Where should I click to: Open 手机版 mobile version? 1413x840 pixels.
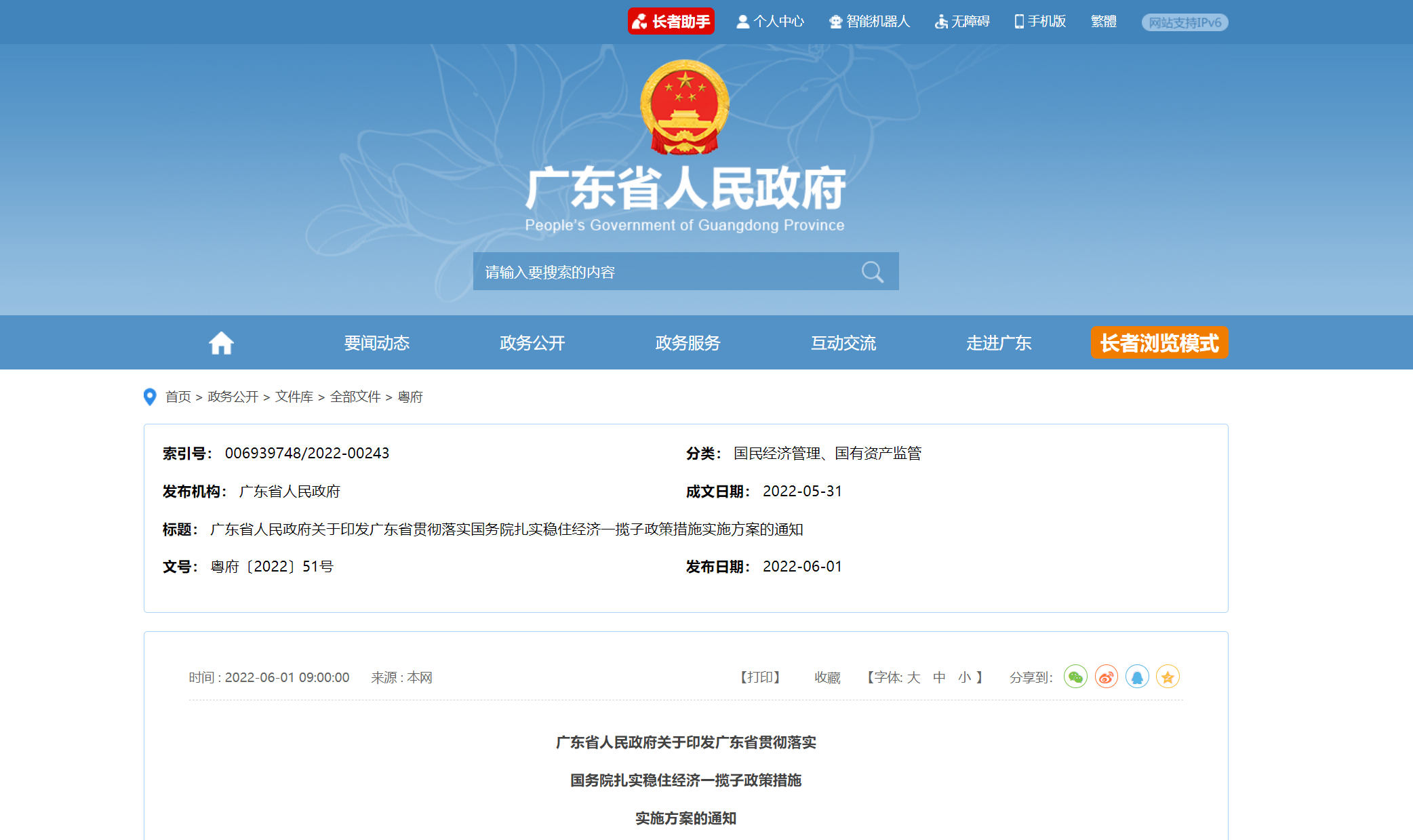[x=1039, y=21]
